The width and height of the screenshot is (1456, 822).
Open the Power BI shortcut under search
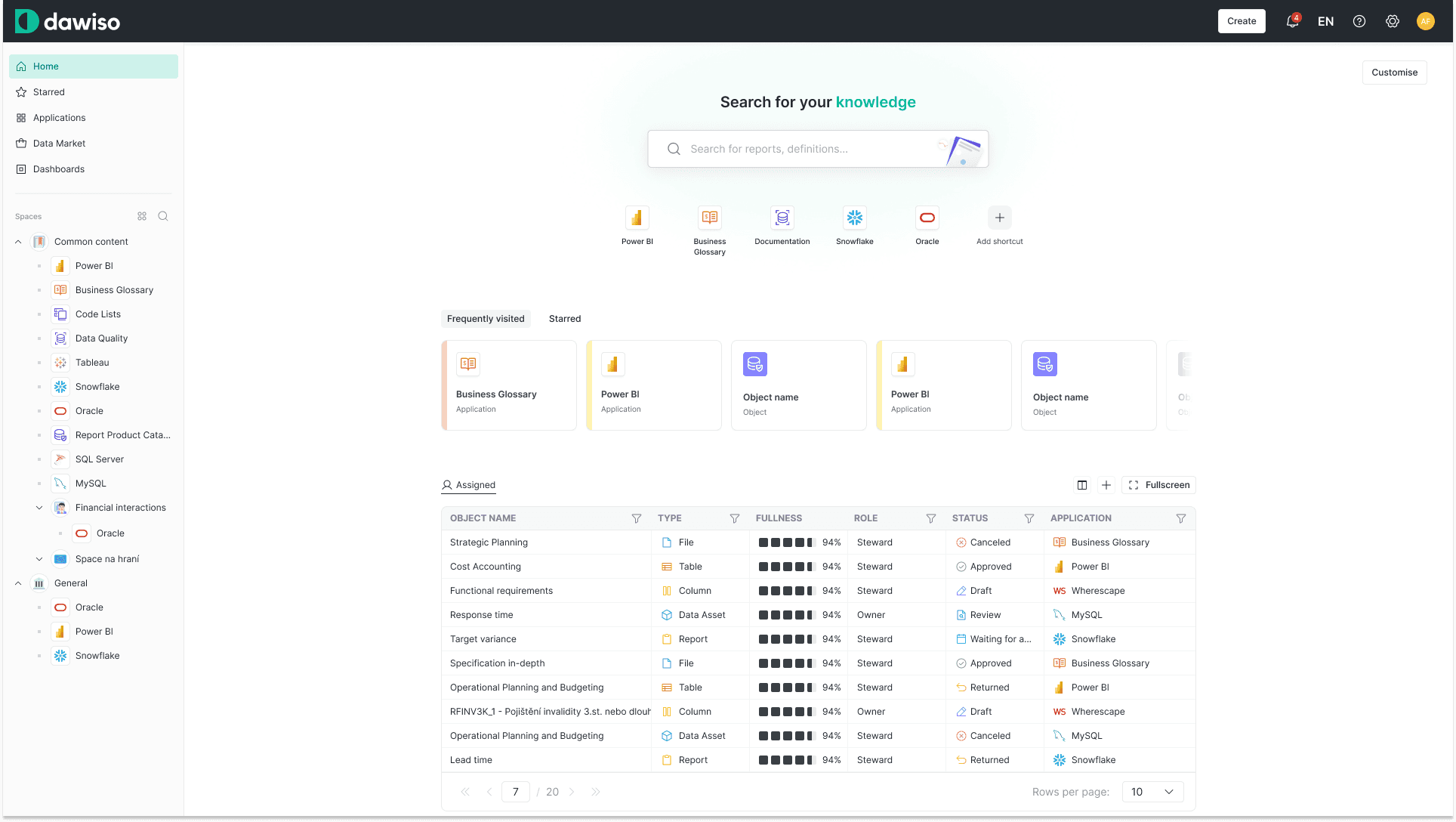637,226
